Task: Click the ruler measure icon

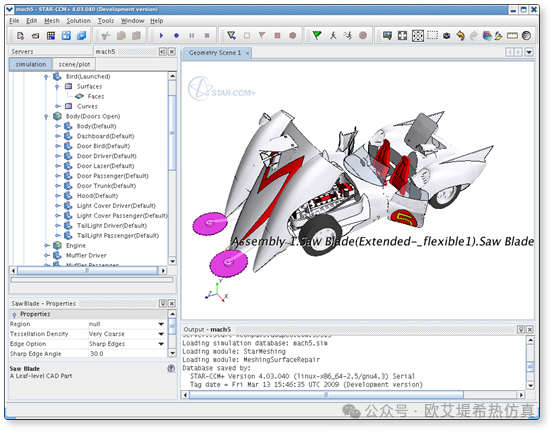Action: [x=512, y=36]
